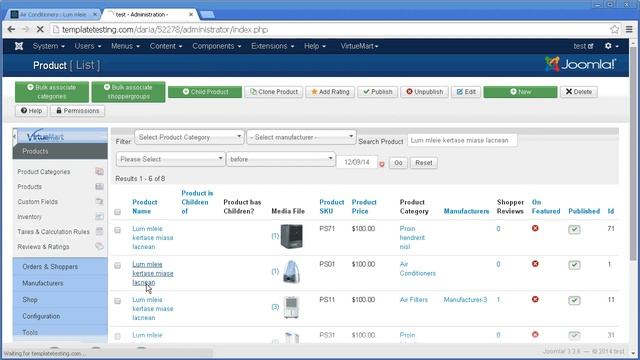
Task: Open the Shop sidebar section
Action: coord(60,300)
